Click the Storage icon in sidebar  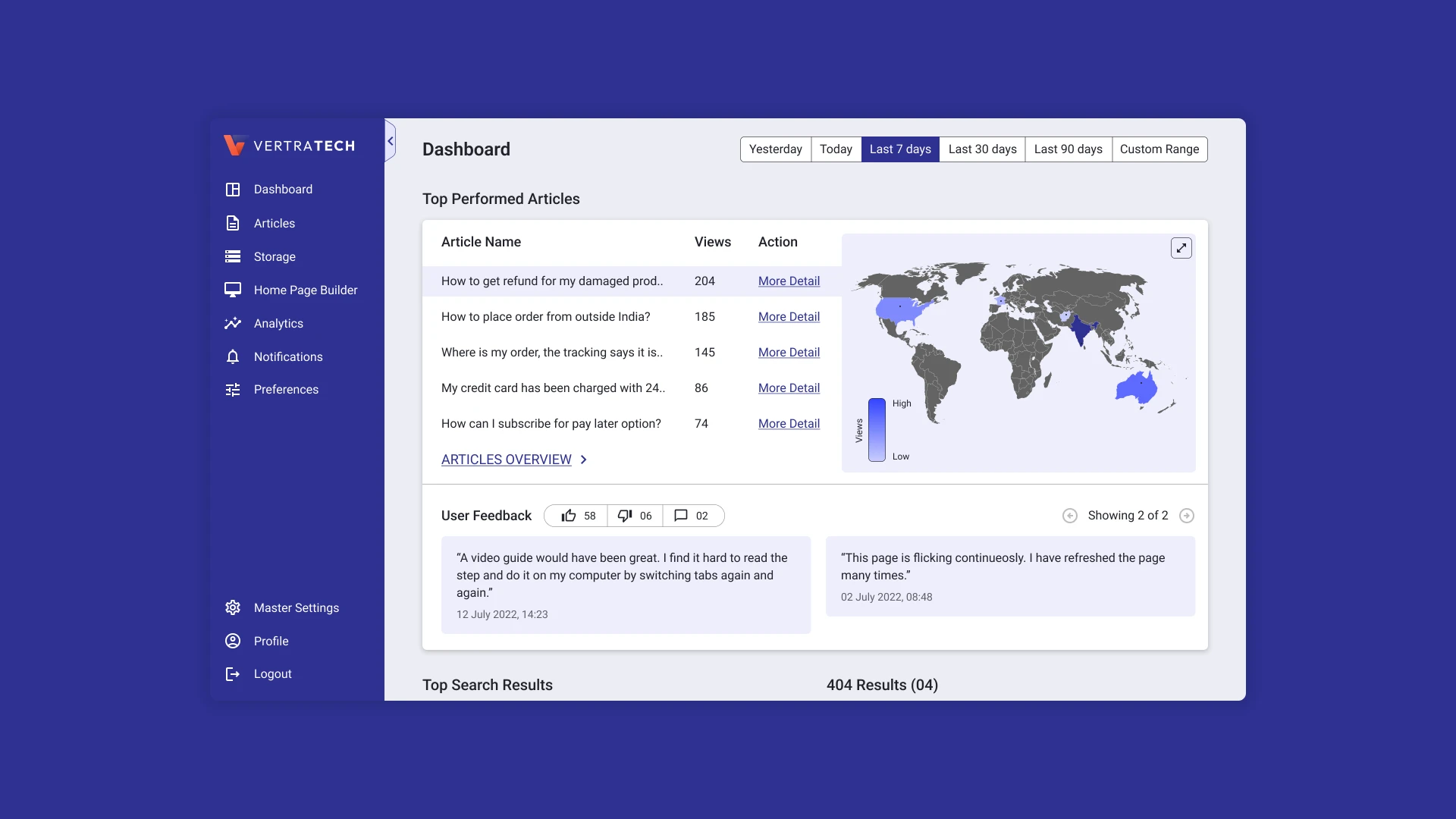point(233,257)
